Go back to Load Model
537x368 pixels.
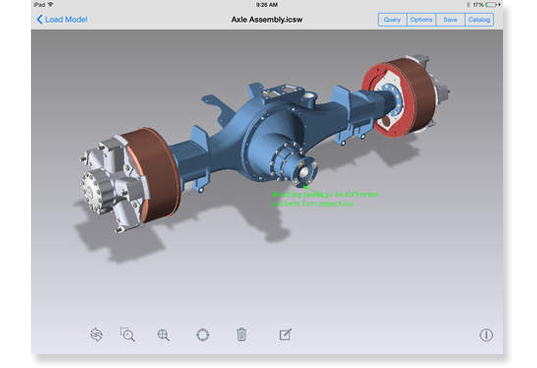[x=62, y=20]
